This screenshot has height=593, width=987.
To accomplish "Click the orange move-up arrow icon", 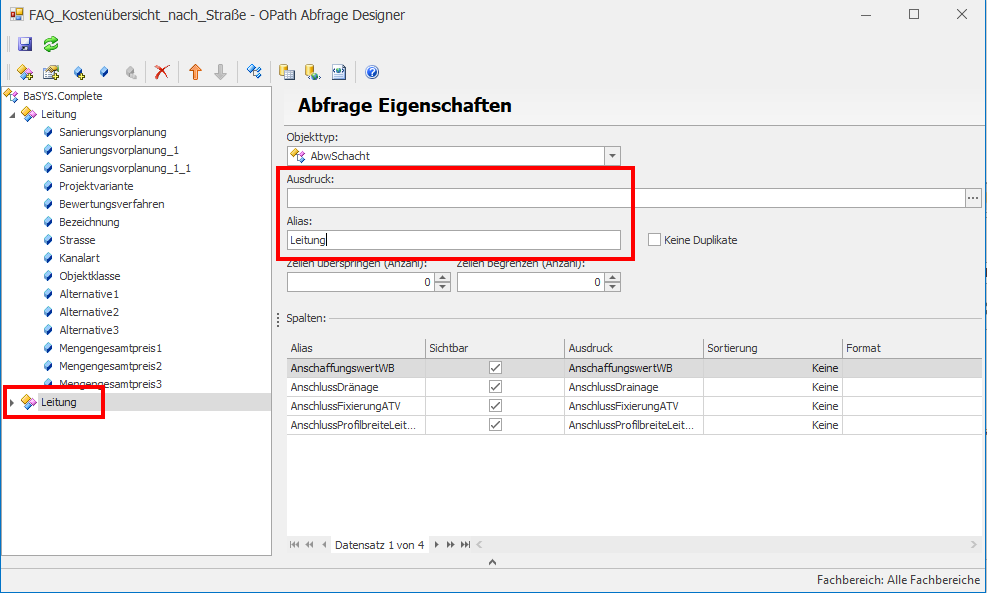I will (x=195, y=72).
